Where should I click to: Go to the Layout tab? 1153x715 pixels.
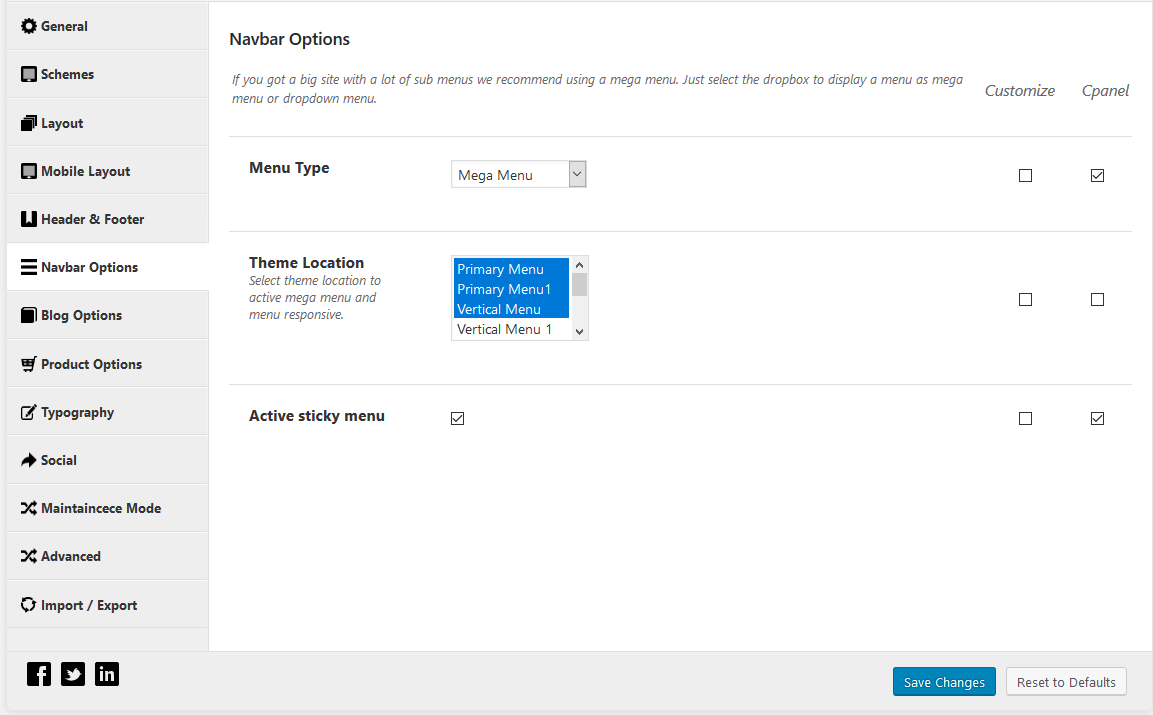[107, 123]
